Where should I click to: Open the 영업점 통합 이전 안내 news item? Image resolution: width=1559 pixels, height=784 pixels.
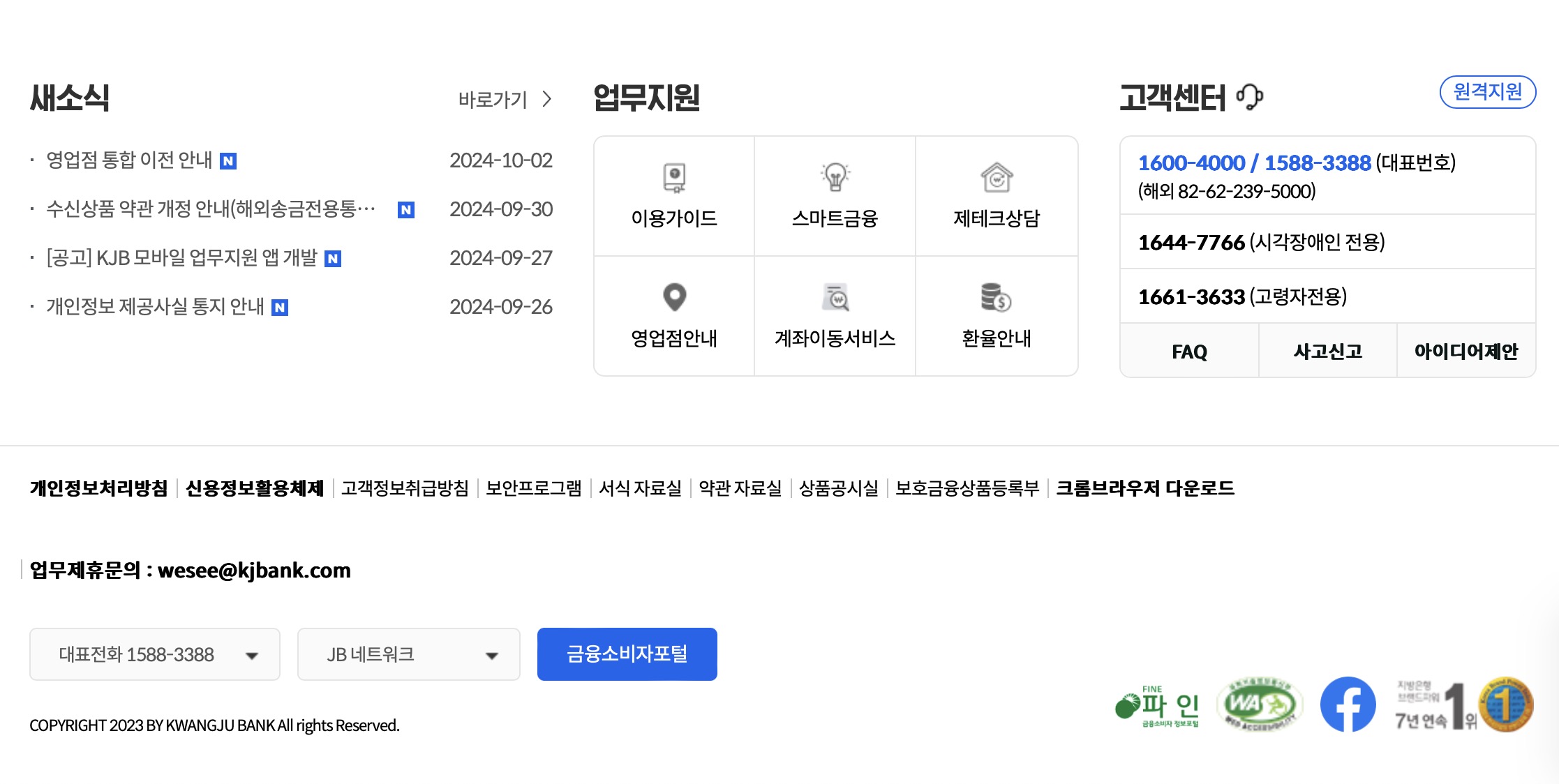pos(129,160)
